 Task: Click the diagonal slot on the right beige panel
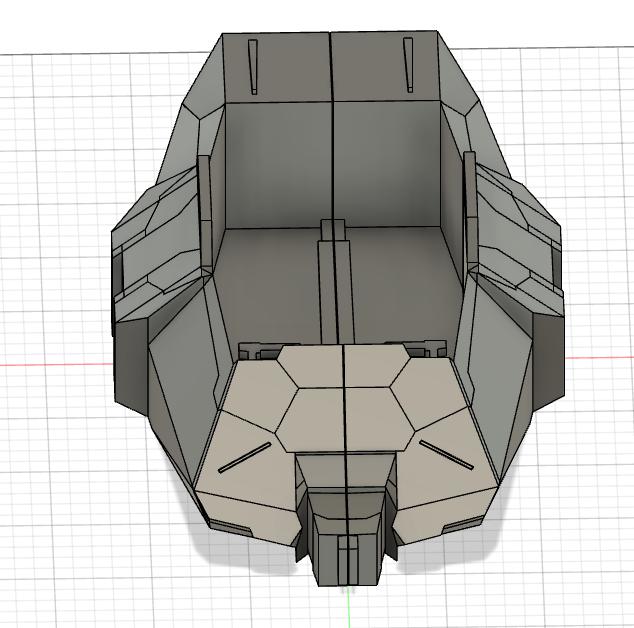[x=446, y=455]
